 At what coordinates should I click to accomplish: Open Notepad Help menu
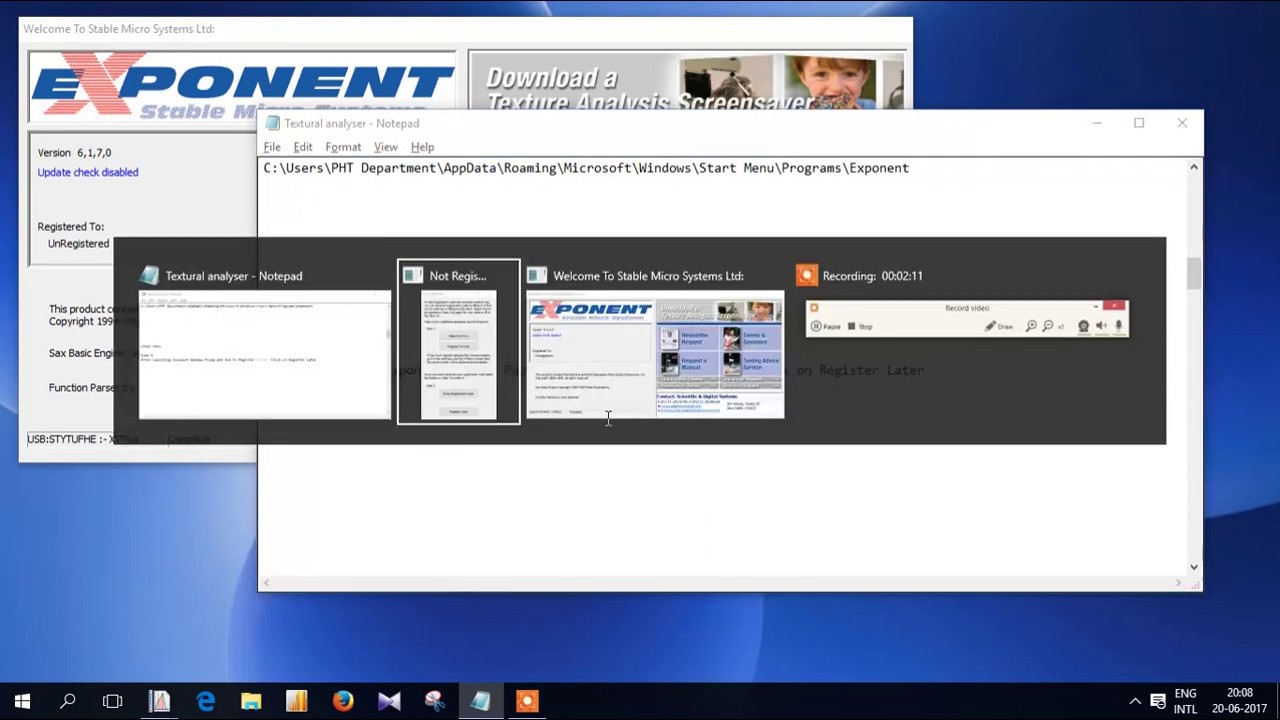pos(422,147)
